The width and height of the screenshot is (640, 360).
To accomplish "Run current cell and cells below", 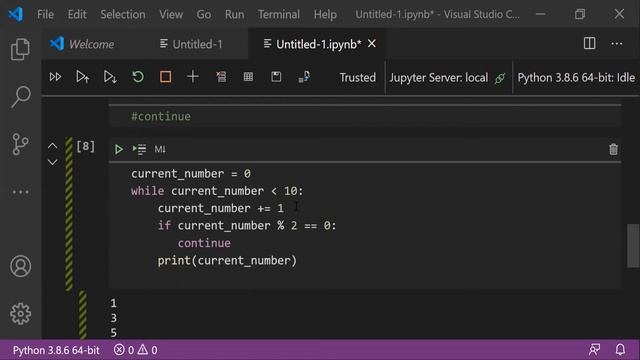I will [110, 77].
